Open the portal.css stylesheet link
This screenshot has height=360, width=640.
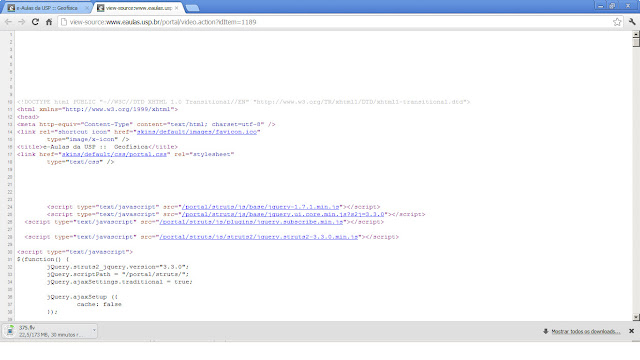pyautogui.click(x=114, y=154)
